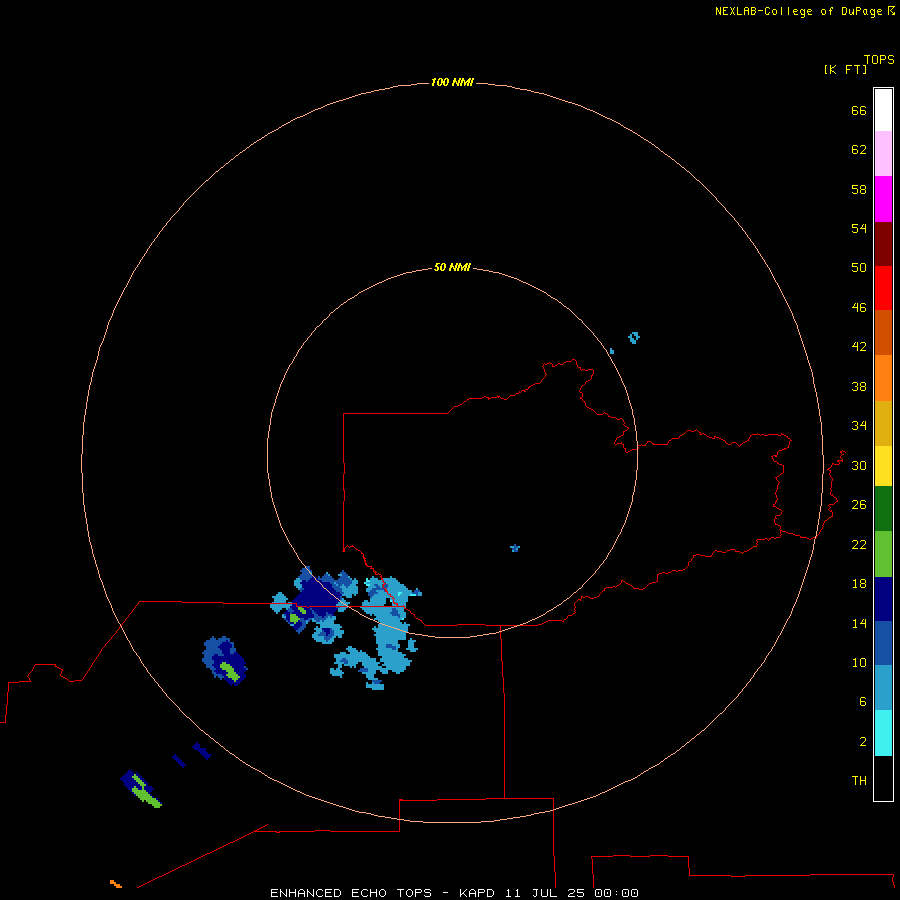Click the tiny isolated echo inside 50 NMI ring
The image size is (900, 900).
click(515, 548)
